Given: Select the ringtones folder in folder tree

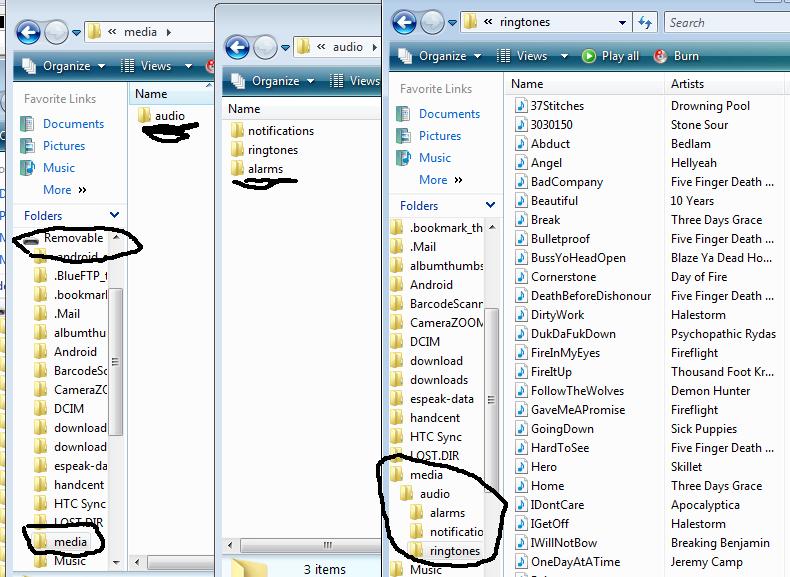Looking at the screenshot, I should click(x=454, y=551).
